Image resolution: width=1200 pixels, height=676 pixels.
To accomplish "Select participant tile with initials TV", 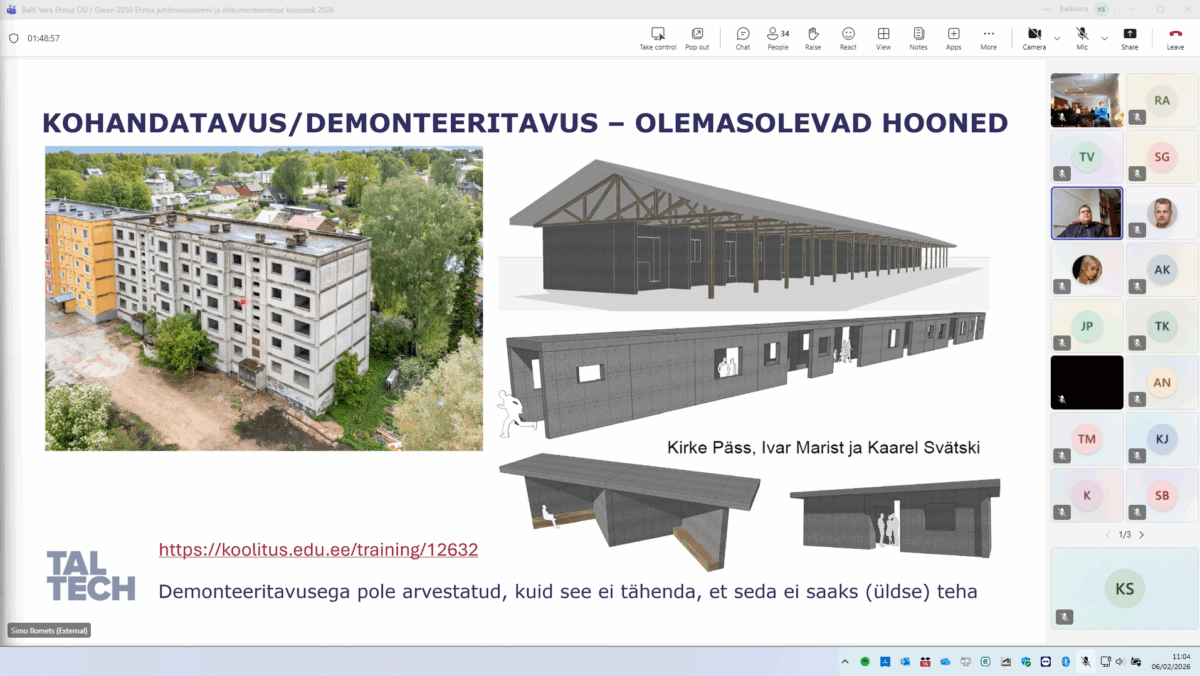I will (x=1086, y=156).
